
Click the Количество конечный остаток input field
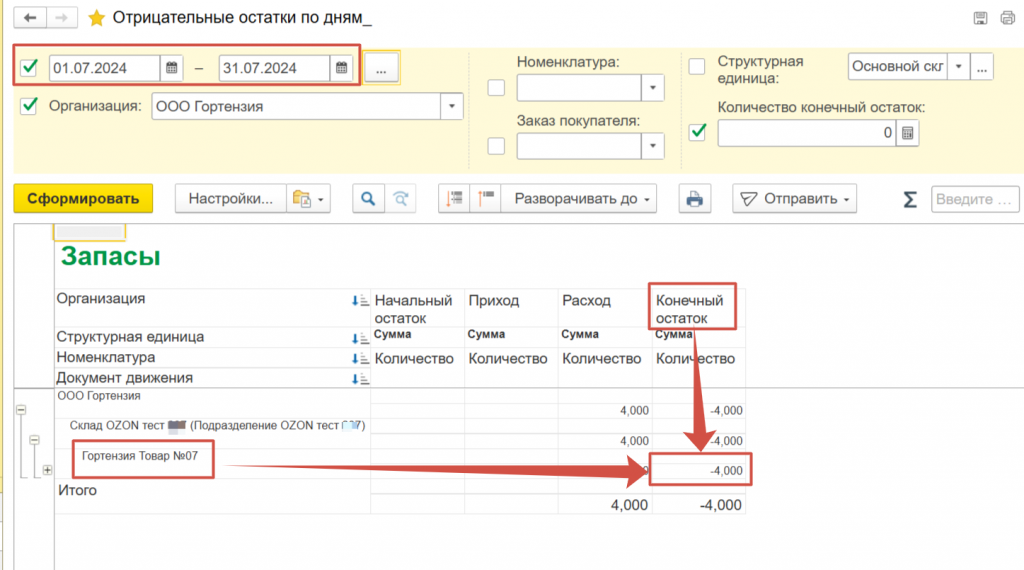806,133
